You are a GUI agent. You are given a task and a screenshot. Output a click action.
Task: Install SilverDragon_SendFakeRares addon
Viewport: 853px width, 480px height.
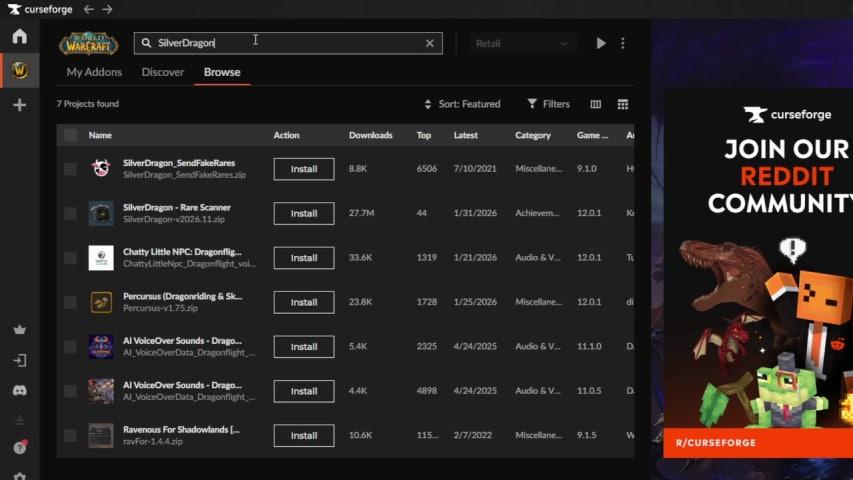pyautogui.click(x=304, y=169)
